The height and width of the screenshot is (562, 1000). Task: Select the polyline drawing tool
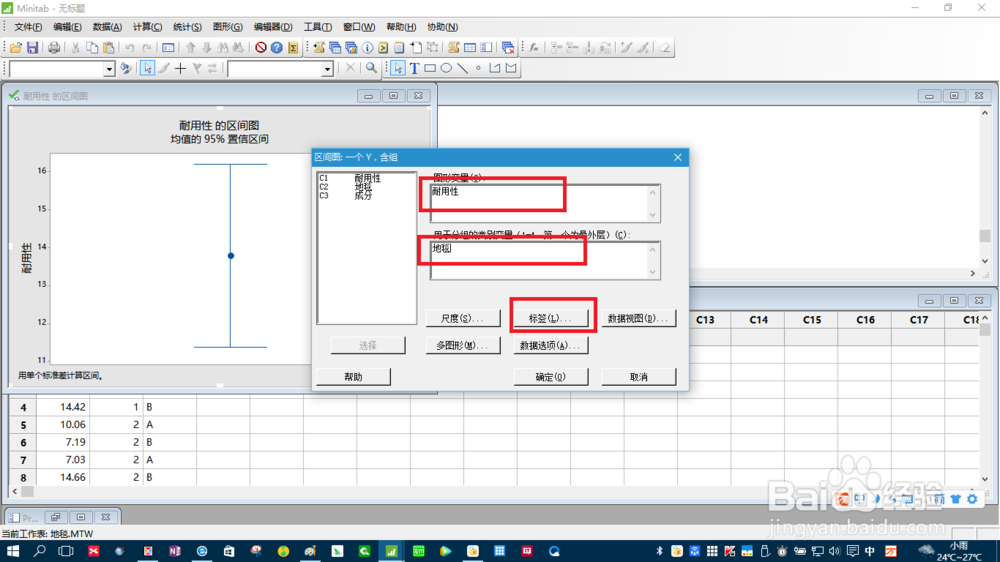tap(494, 68)
